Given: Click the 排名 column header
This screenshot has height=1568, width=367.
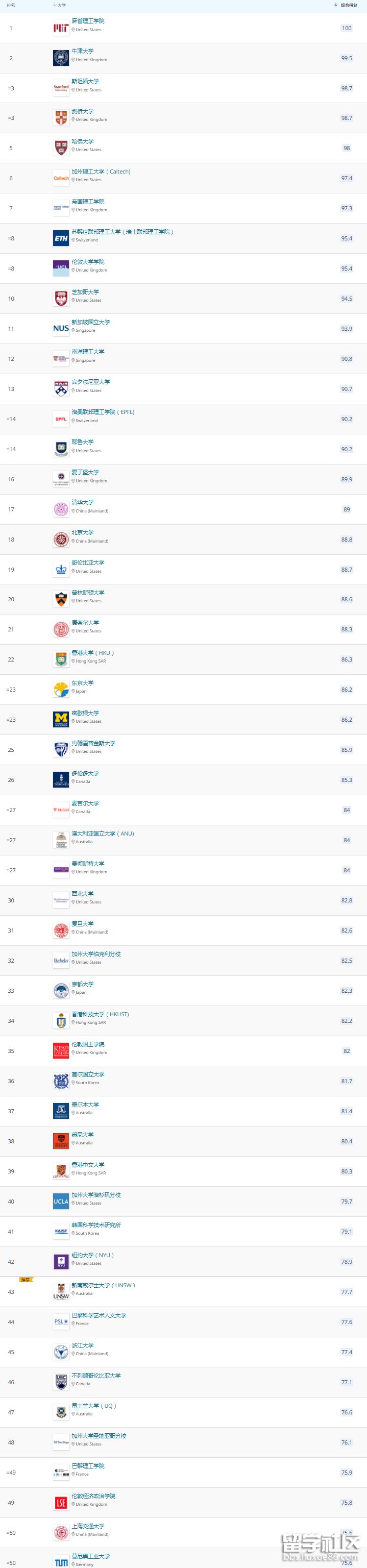Looking at the screenshot, I should (x=11, y=5).
